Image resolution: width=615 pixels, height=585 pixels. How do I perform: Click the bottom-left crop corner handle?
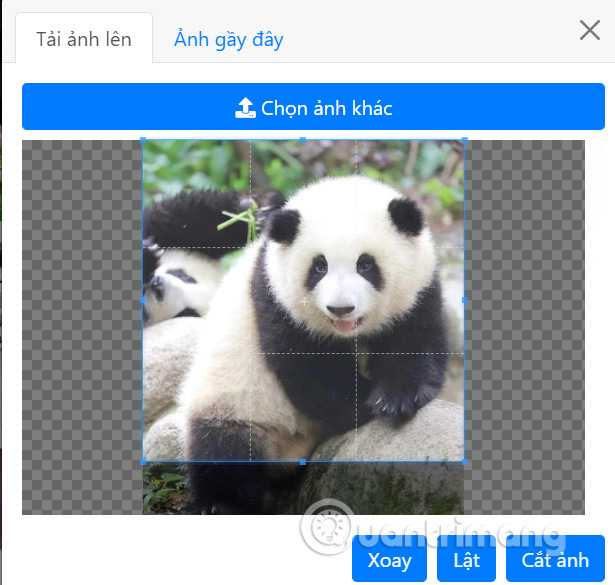(143, 462)
